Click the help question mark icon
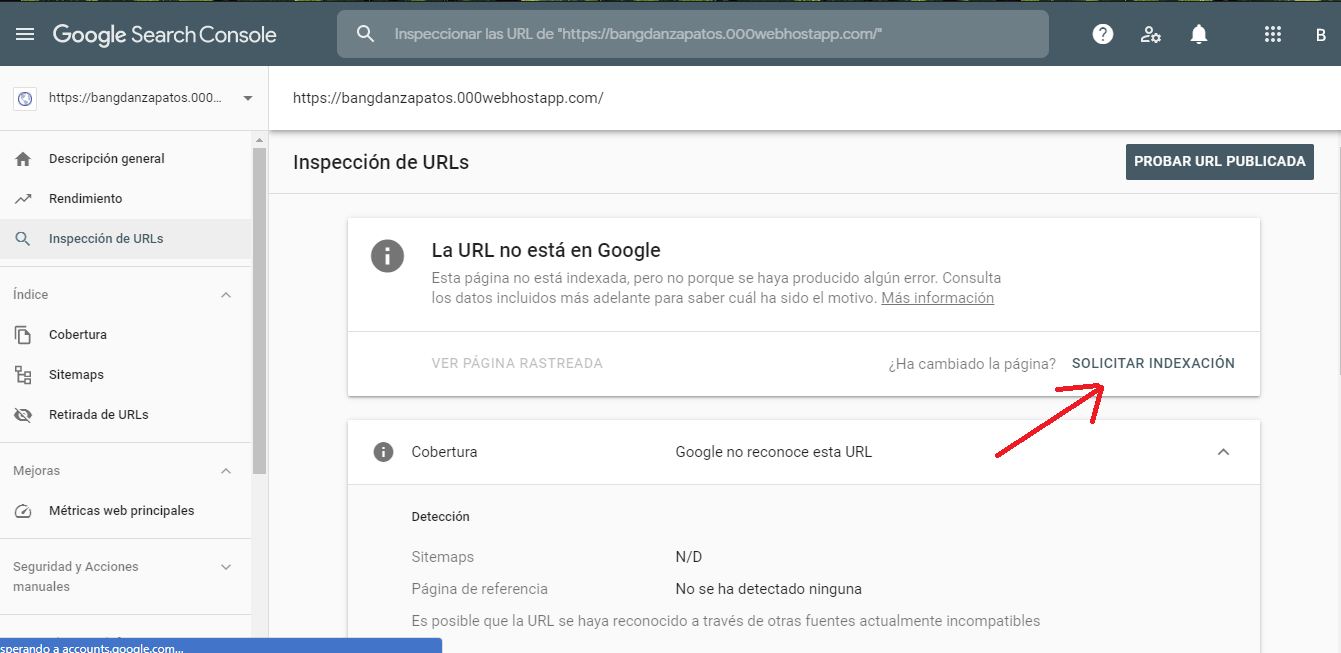This screenshot has width=1341, height=653. [1103, 34]
